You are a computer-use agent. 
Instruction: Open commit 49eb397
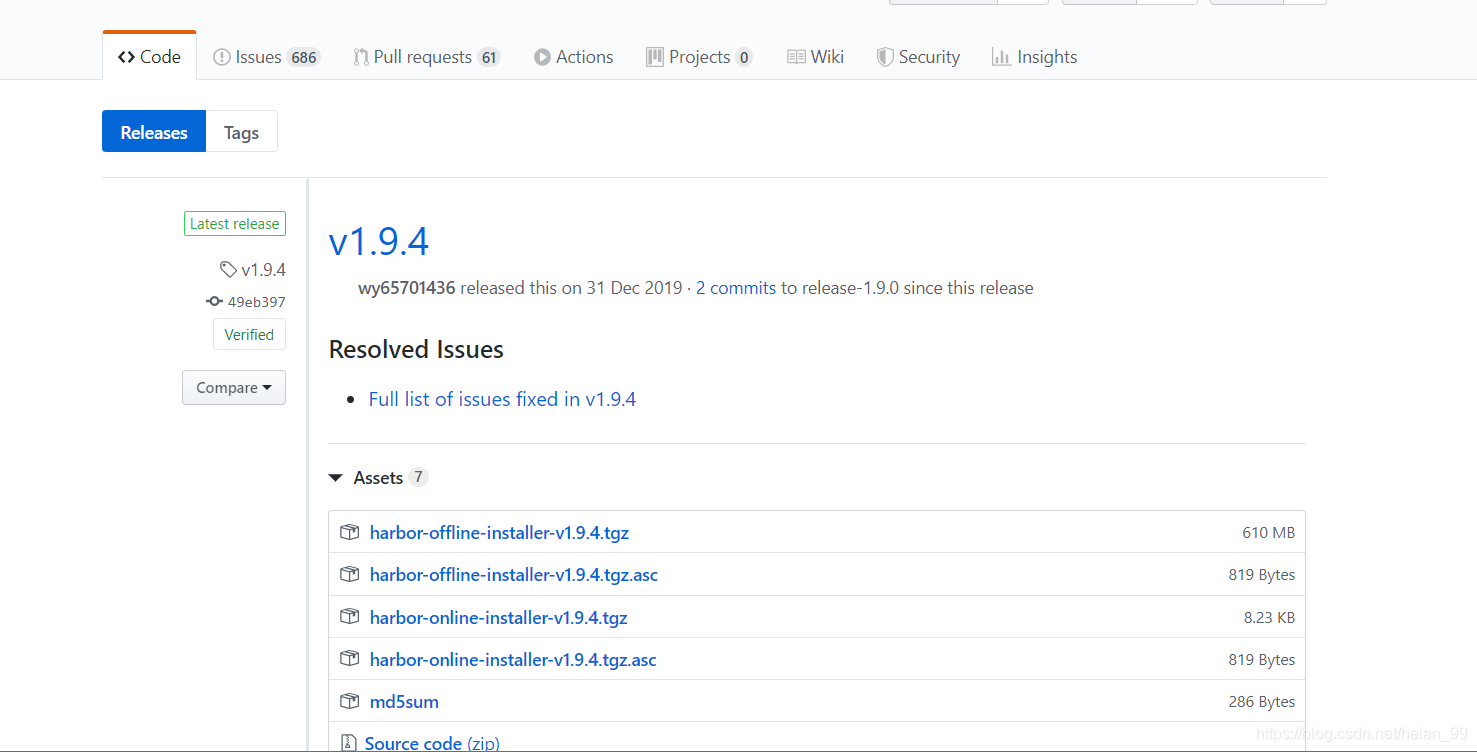pyautogui.click(x=257, y=302)
